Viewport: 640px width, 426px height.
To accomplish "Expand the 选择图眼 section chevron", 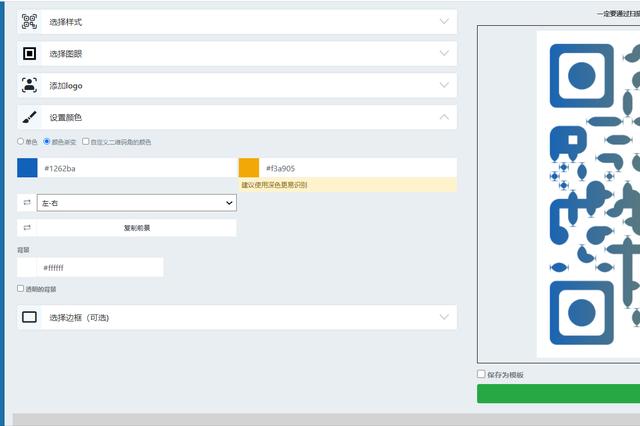I will point(444,53).
